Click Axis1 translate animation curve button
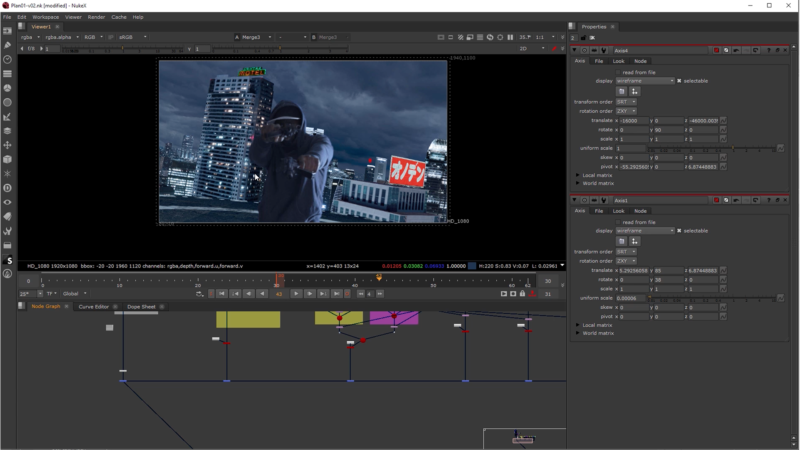This screenshot has width=800, height=450. (723, 270)
